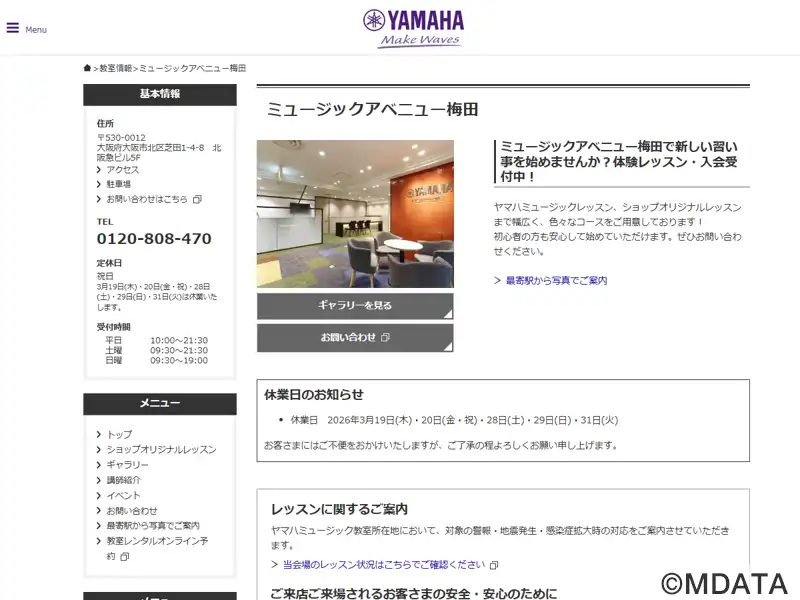Click external window icon after 教室レンタルオンライン予約
800x600 pixels.
(124, 557)
